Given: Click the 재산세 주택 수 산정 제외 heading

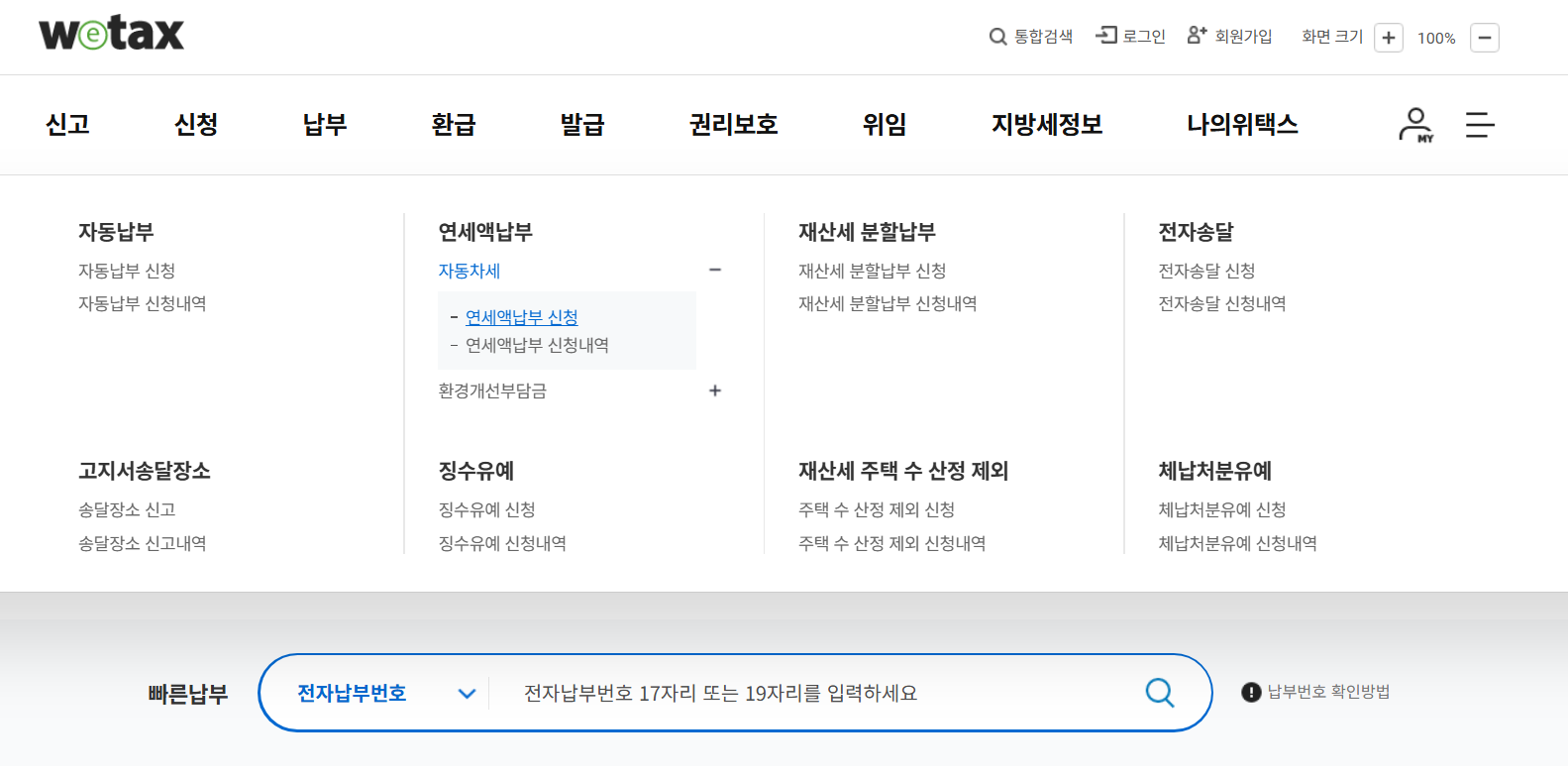Looking at the screenshot, I should tap(903, 471).
